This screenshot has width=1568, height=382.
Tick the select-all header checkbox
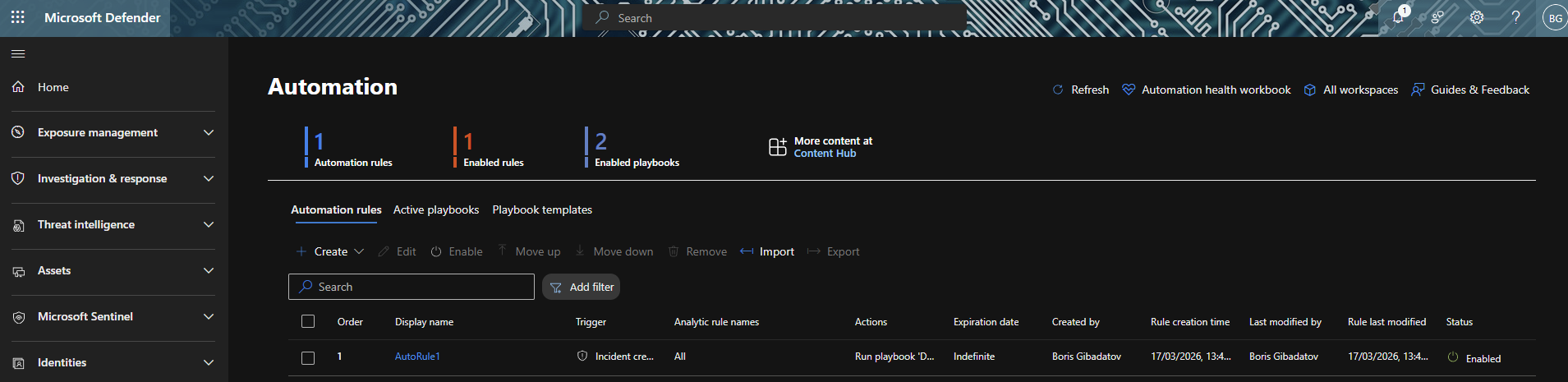coord(308,321)
